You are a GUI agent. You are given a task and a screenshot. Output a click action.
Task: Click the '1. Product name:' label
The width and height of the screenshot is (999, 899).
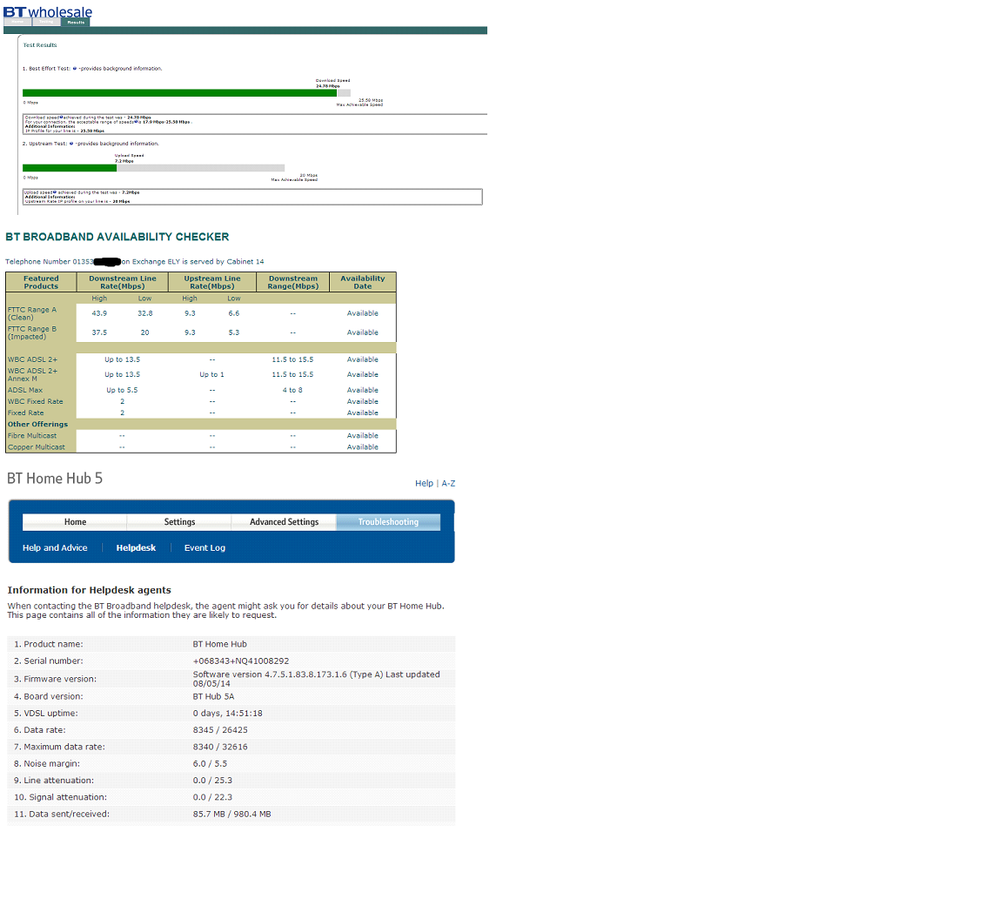coord(48,644)
